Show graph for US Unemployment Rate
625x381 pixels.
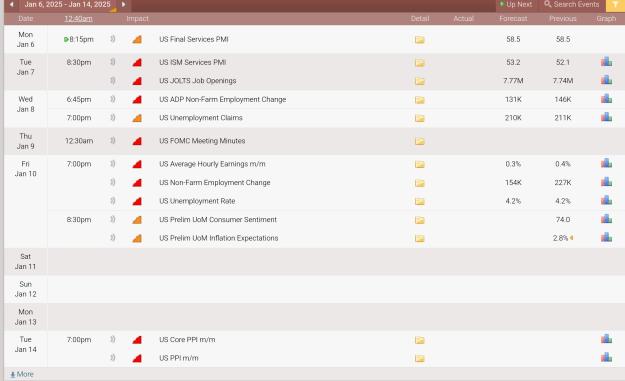[x=606, y=200]
